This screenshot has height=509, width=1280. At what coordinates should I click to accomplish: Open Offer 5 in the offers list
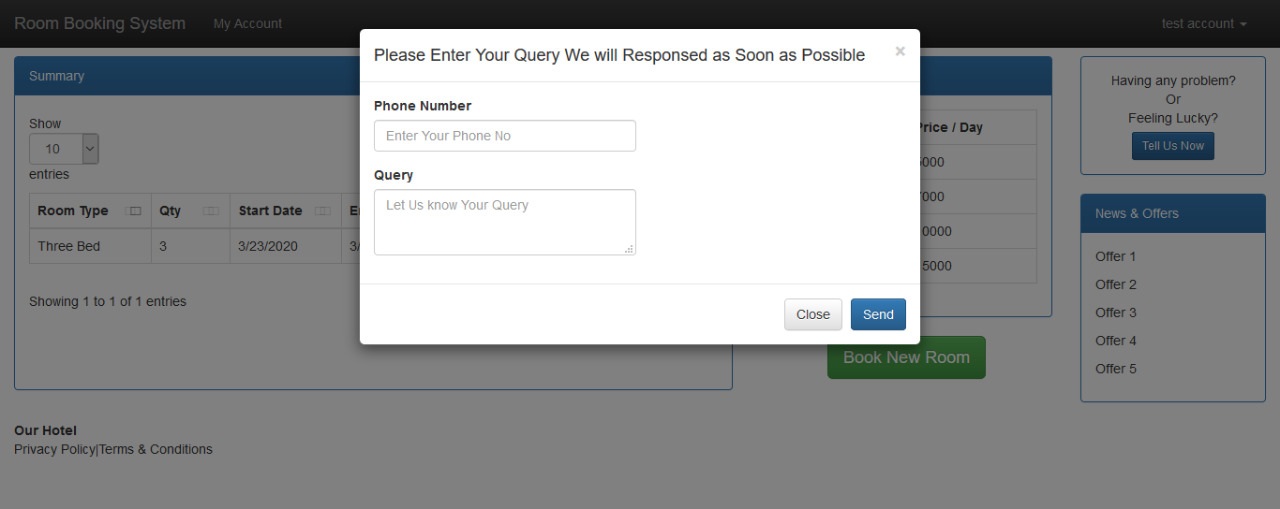(1115, 369)
